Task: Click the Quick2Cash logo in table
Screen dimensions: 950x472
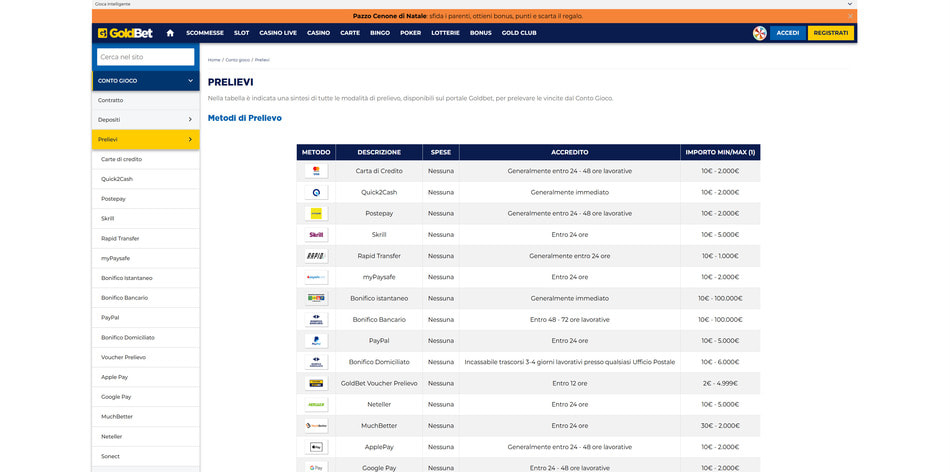Action: (316, 192)
